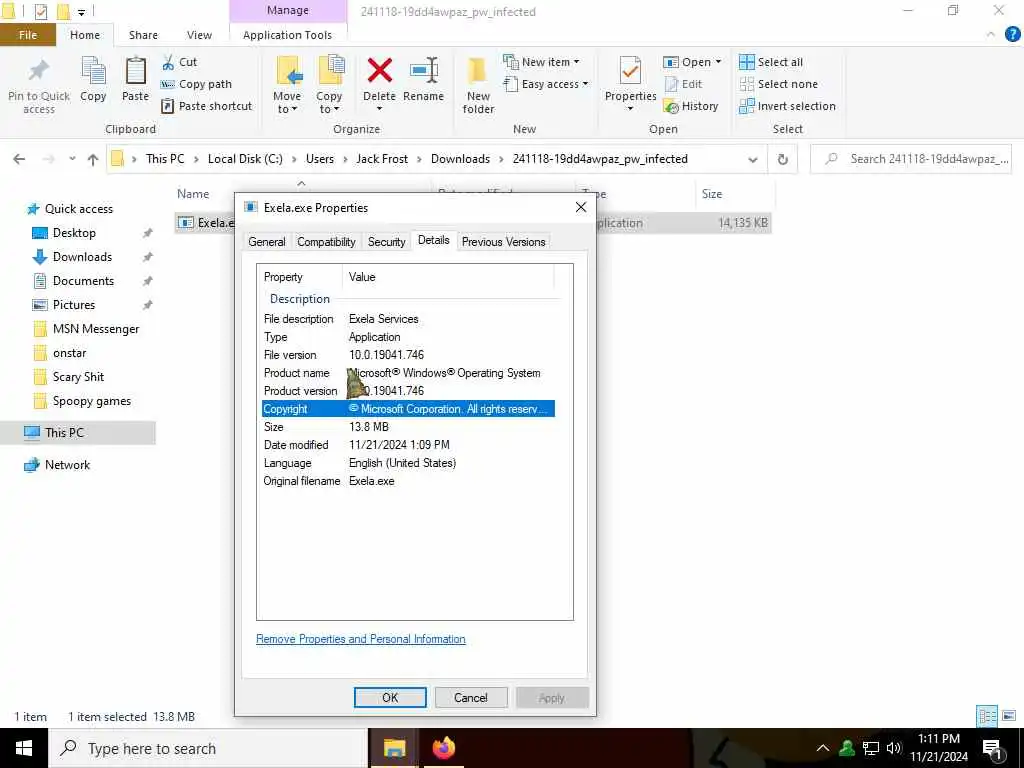Open Desktop in navigation pane
1024x768 pixels.
74,233
